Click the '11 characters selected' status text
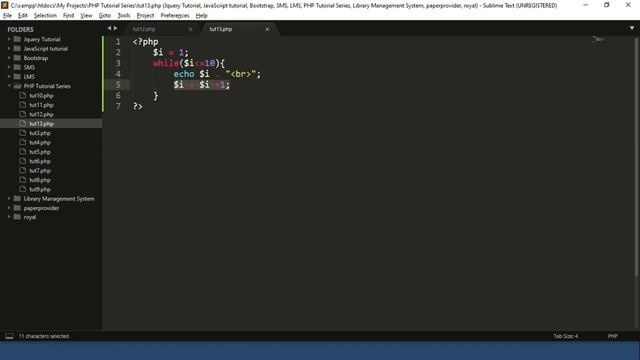This screenshot has width=640, height=360. tap(44, 336)
